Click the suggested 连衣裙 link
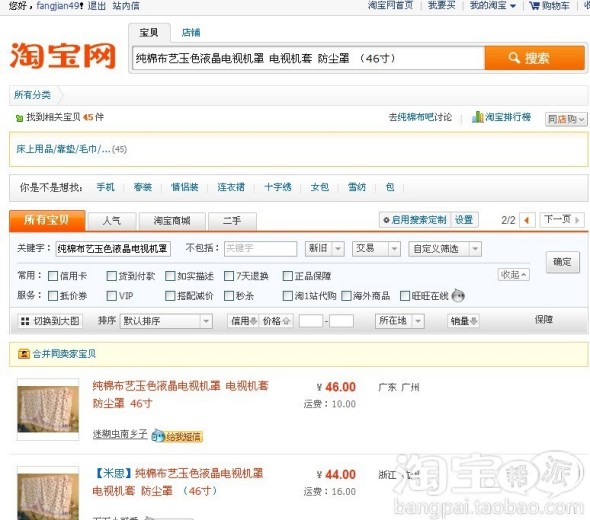 231,187
